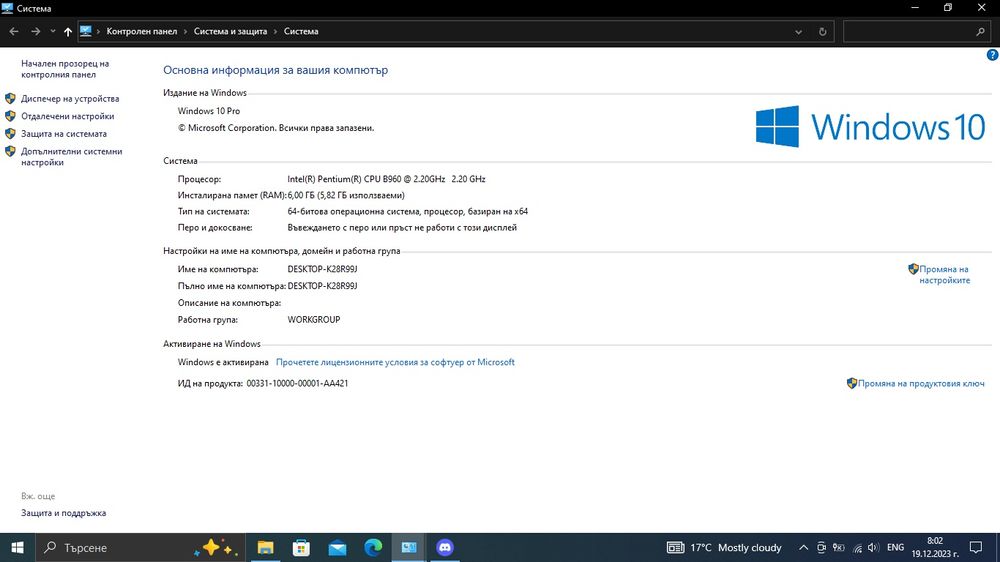This screenshot has height=562, width=1000.
Task: Open Промяна на продуктовия ключ link
Action: pos(921,383)
